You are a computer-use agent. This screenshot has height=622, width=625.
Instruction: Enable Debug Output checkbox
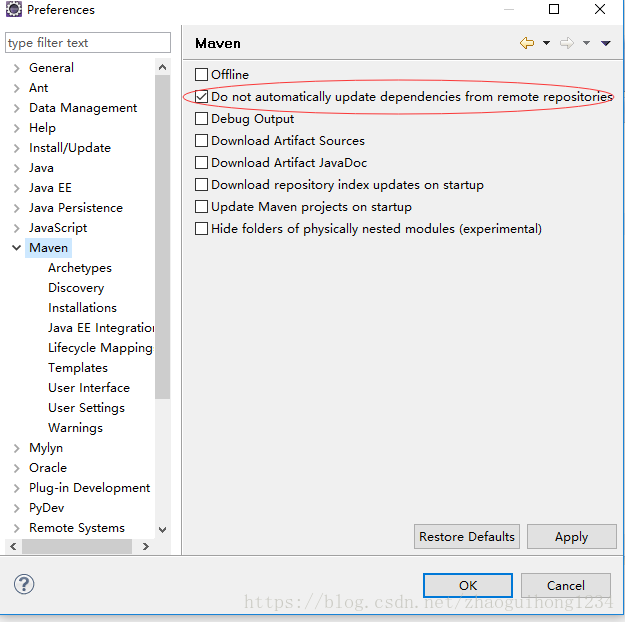click(201, 118)
